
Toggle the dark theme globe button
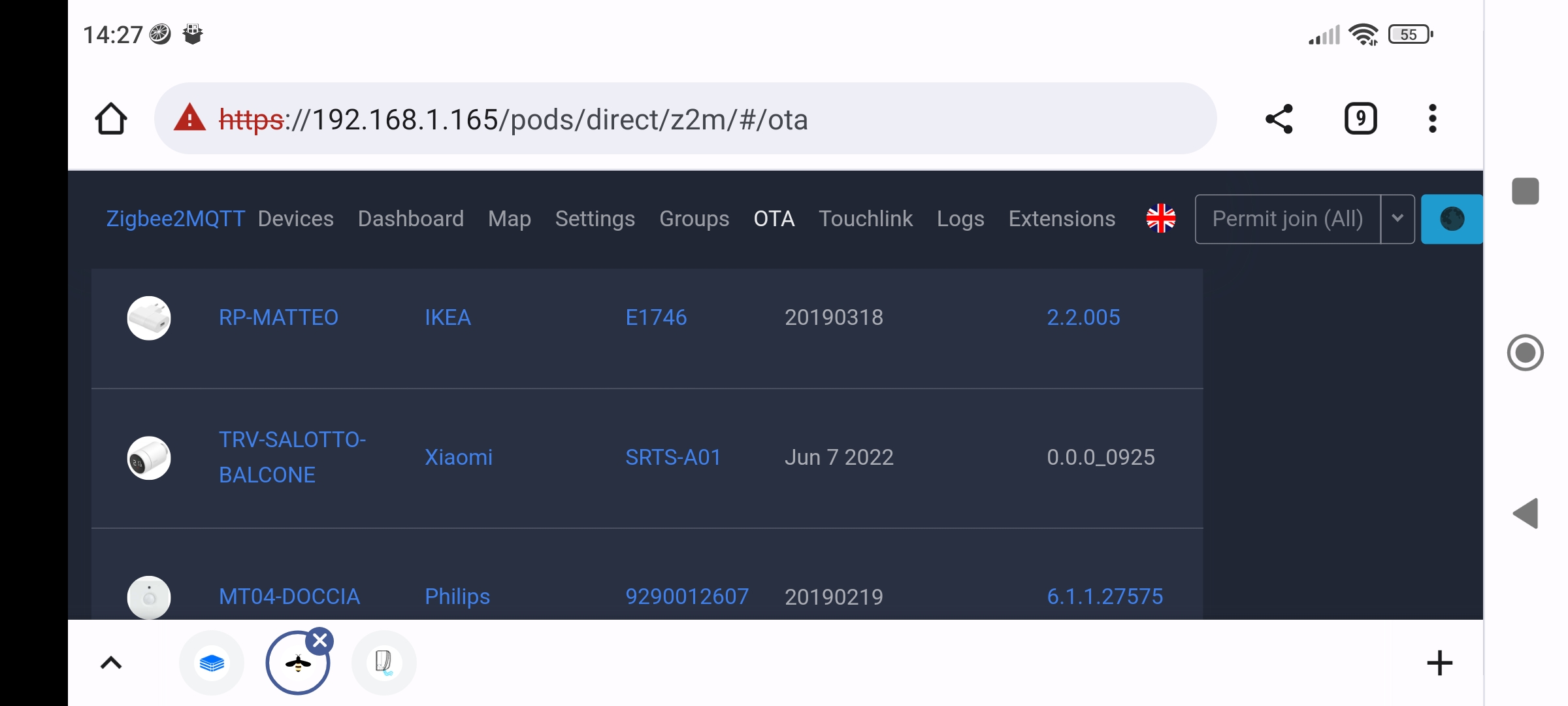pyautogui.click(x=1451, y=219)
